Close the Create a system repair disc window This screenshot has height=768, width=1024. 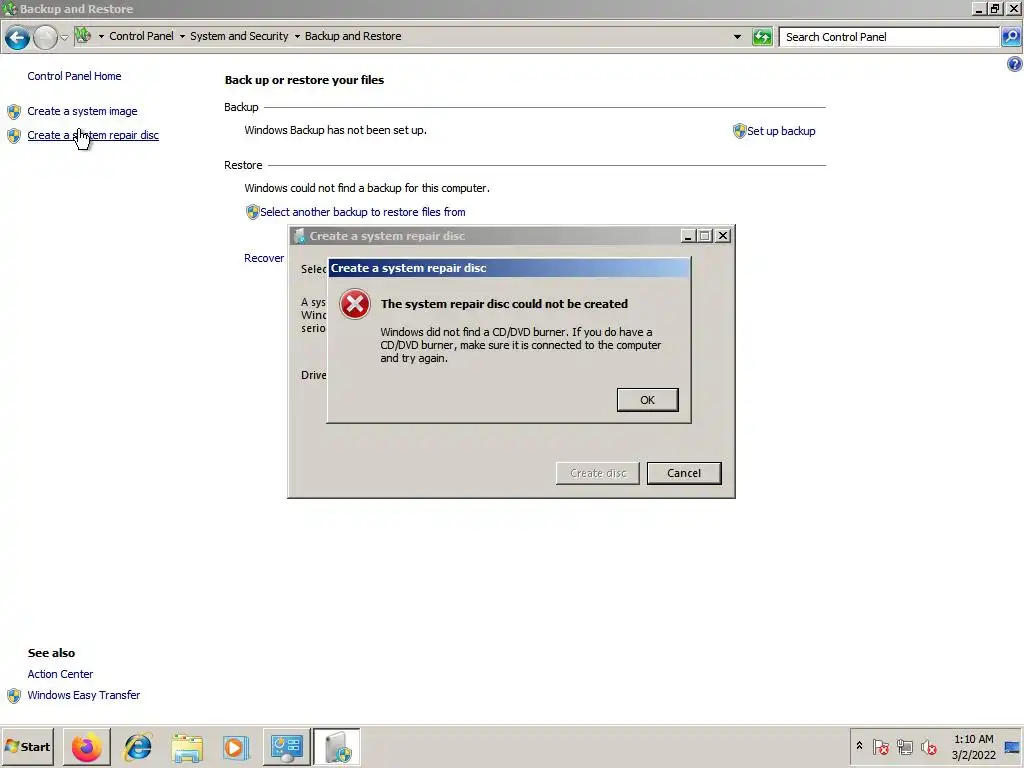coord(722,236)
